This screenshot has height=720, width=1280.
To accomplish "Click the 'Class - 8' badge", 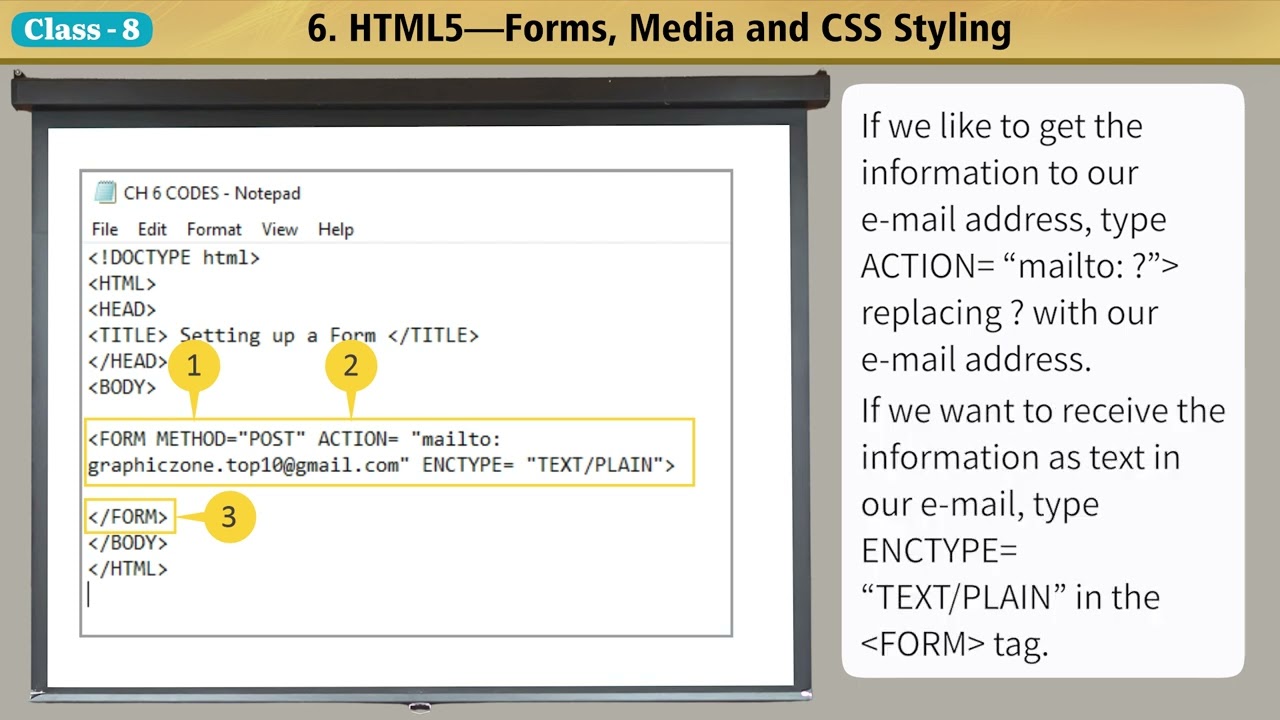I will click(x=82, y=29).
